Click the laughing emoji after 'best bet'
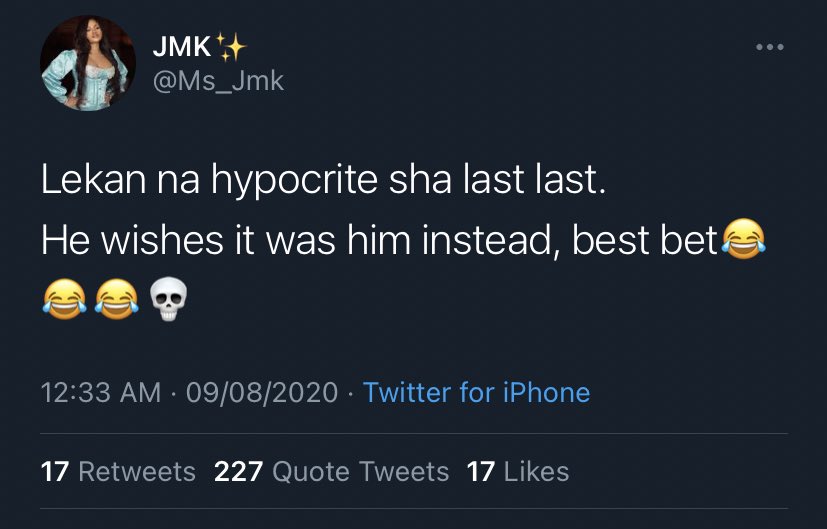 tap(742, 241)
